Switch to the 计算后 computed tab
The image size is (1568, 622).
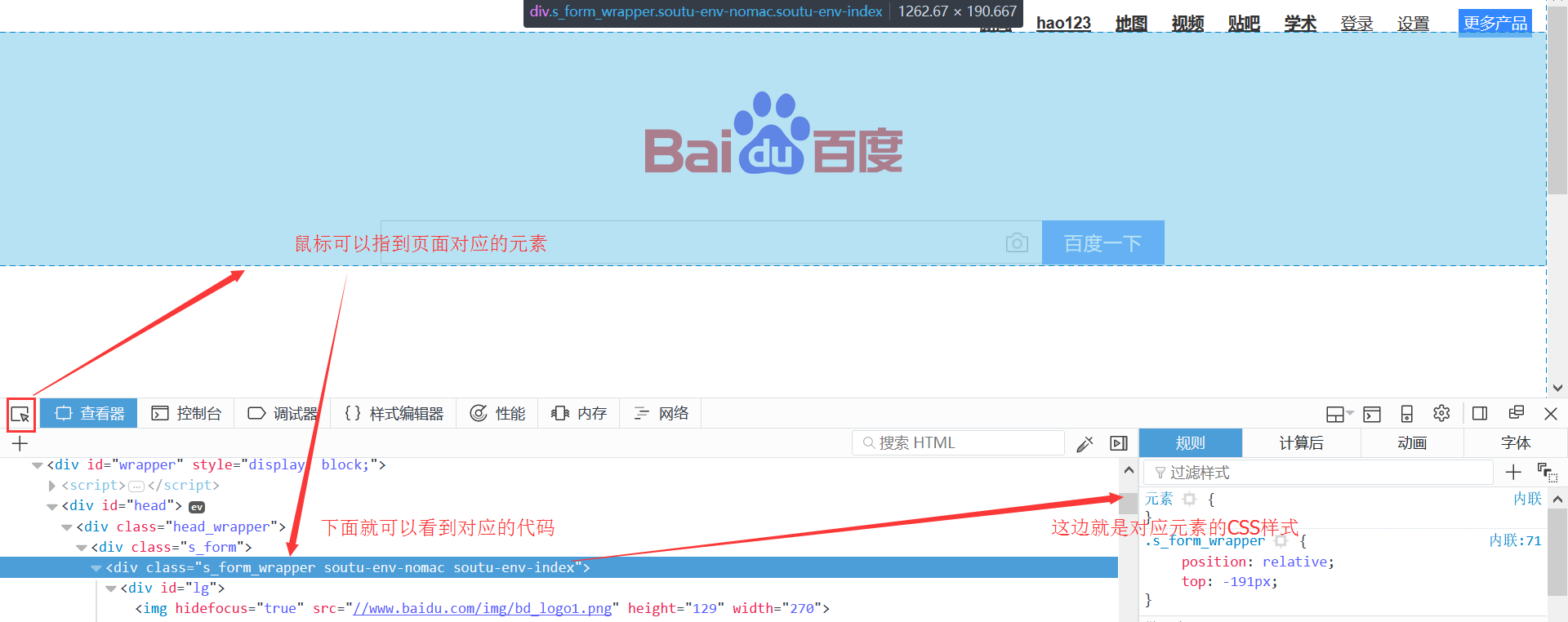point(1301,443)
